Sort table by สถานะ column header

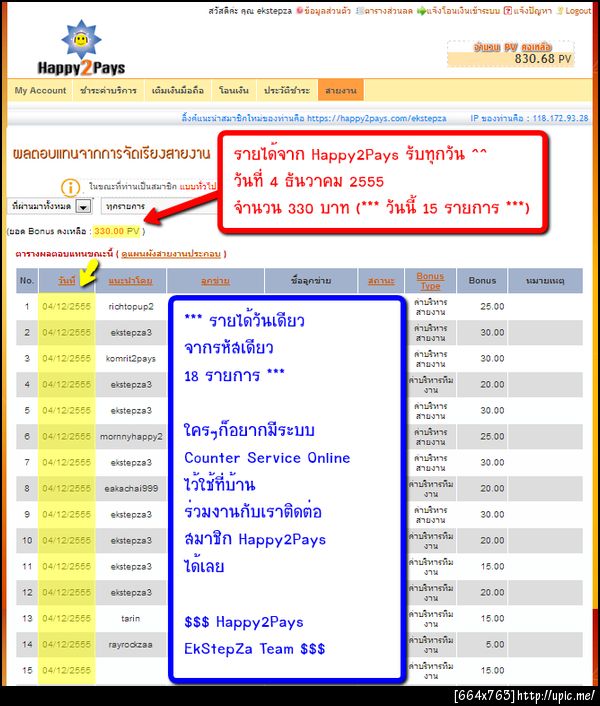point(381,281)
